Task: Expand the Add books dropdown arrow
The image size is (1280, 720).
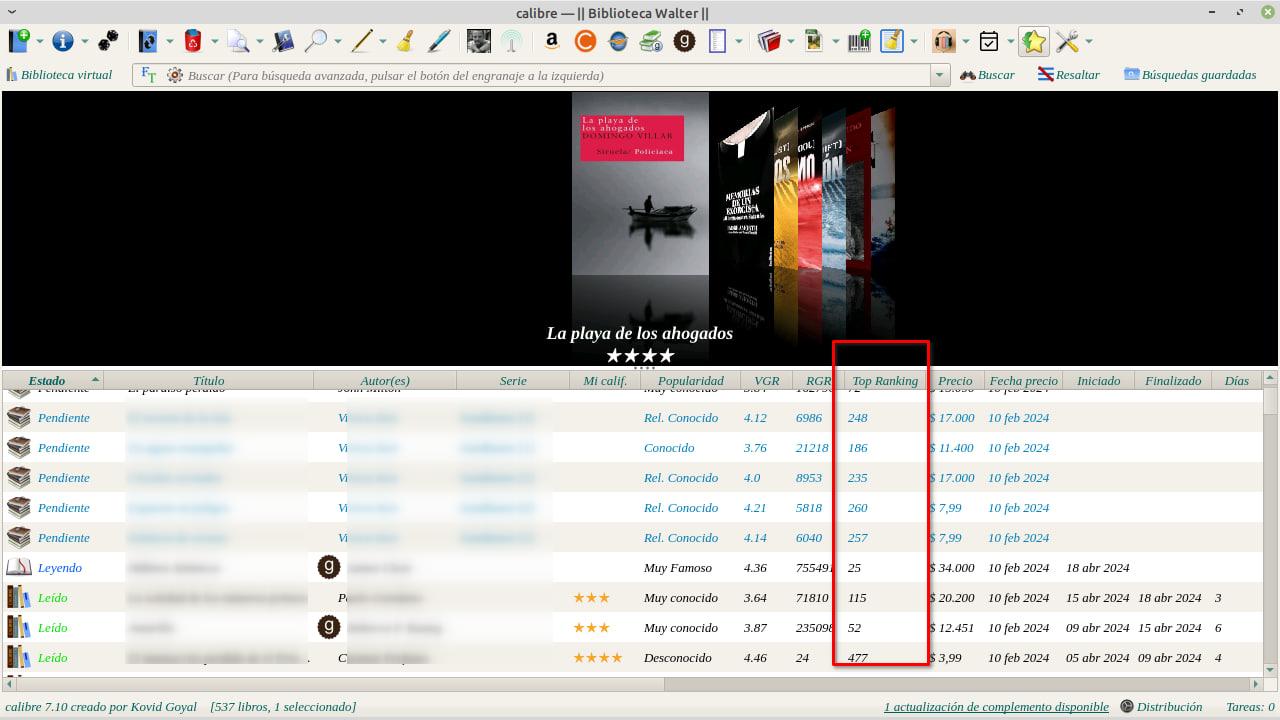Action: click(x=41, y=42)
